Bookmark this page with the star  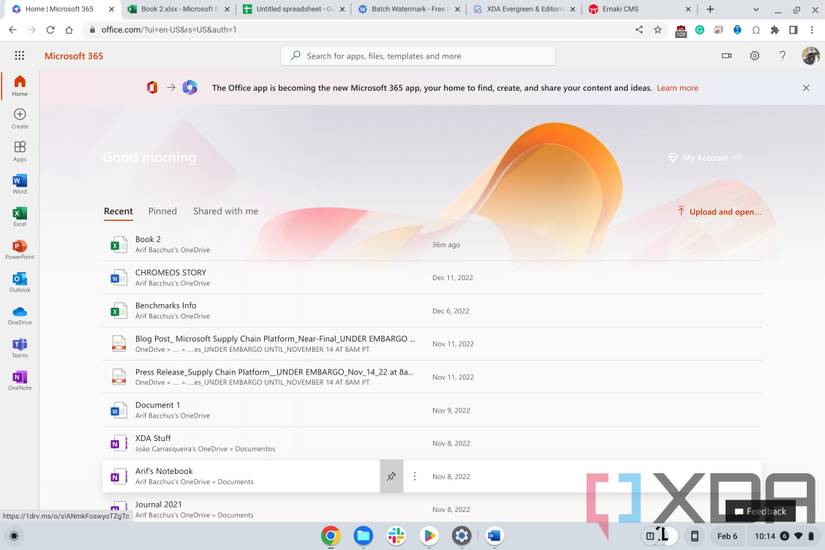click(x=658, y=30)
